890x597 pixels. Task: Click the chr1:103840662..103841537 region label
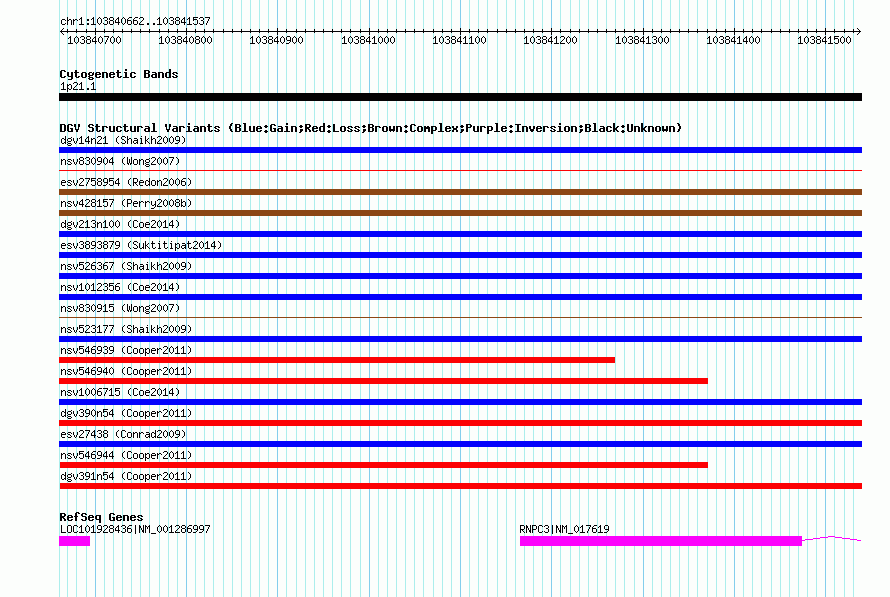click(x=135, y=21)
